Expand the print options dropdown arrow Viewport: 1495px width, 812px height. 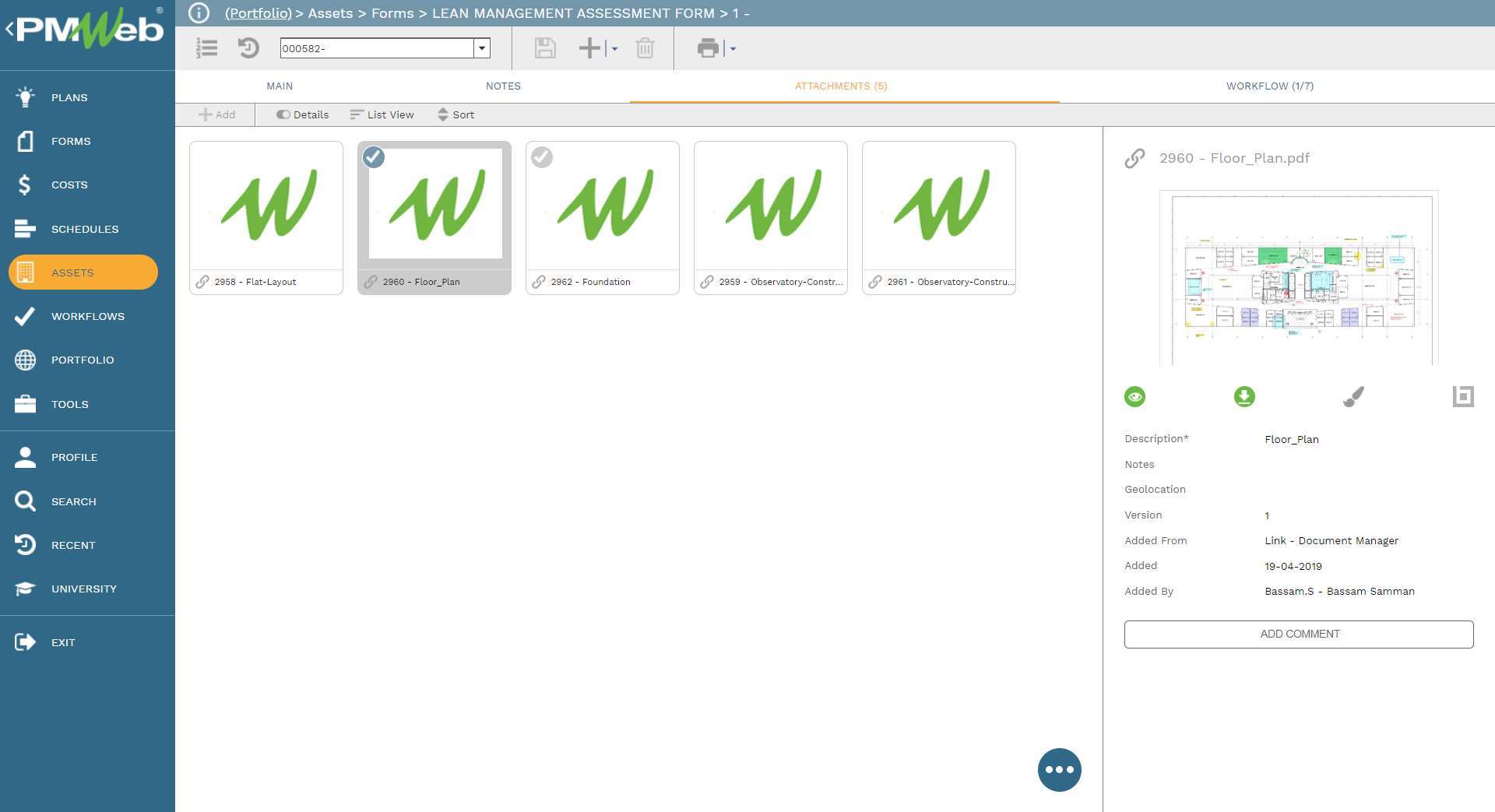tap(733, 49)
